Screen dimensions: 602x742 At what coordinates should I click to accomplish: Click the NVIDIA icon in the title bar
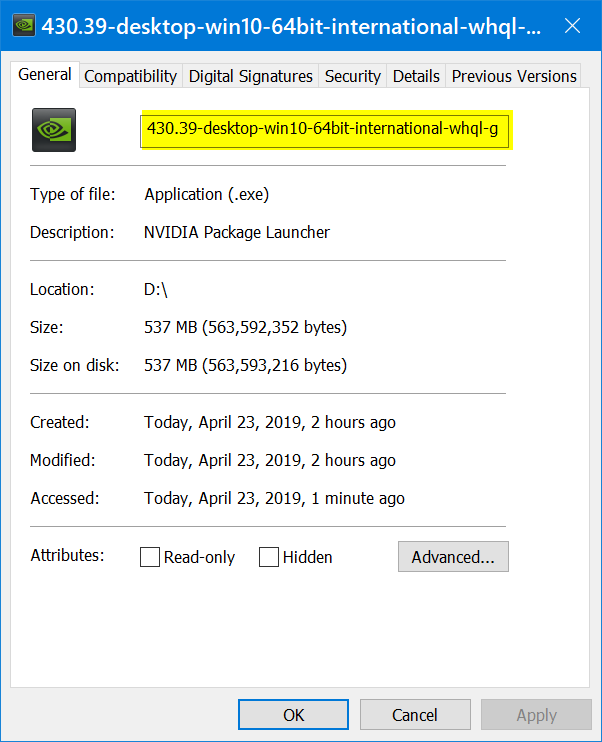[24, 26]
